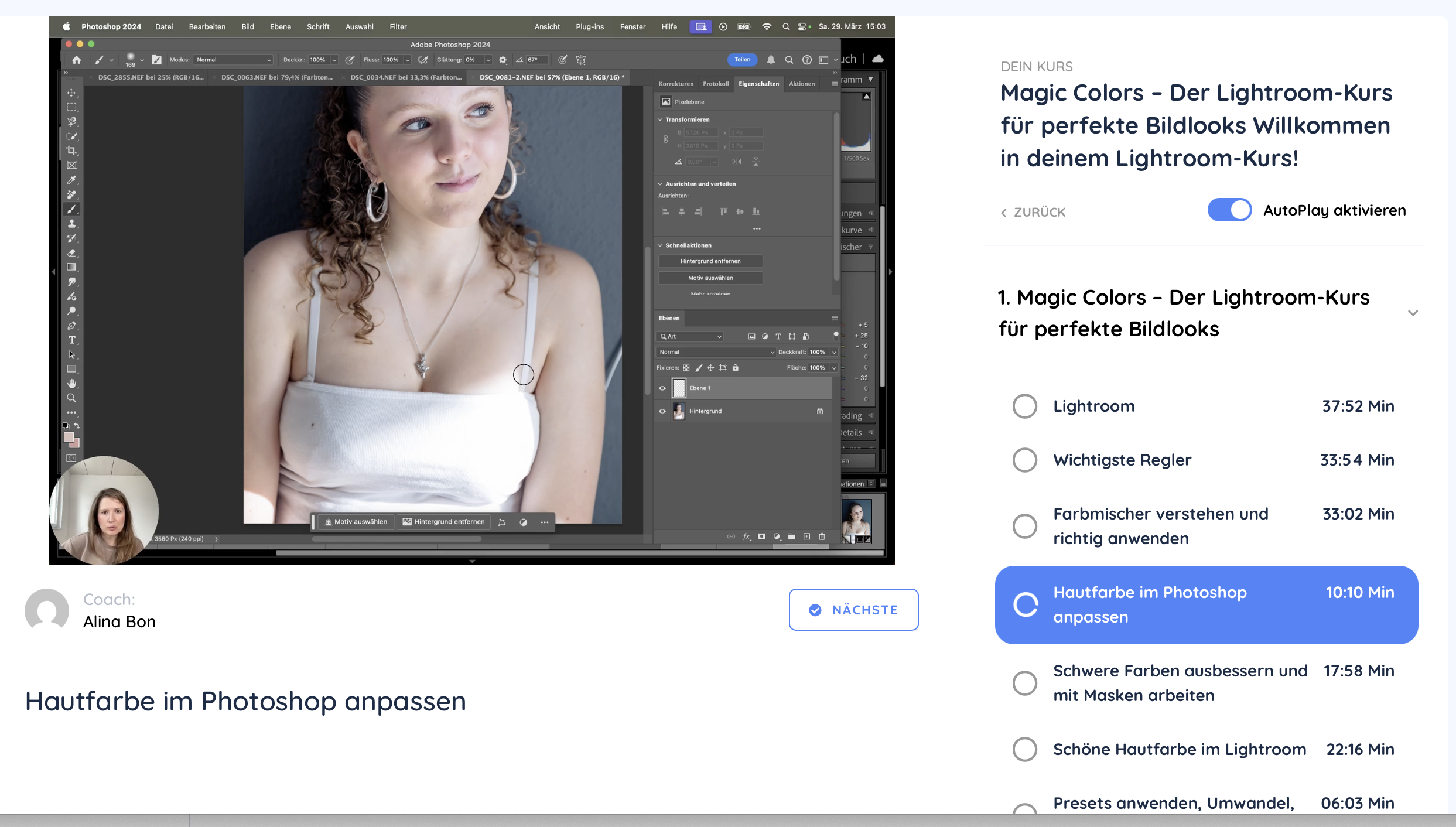The height and width of the screenshot is (827, 1456).
Task: Click the Home icon in options bar
Action: [76, 60]
